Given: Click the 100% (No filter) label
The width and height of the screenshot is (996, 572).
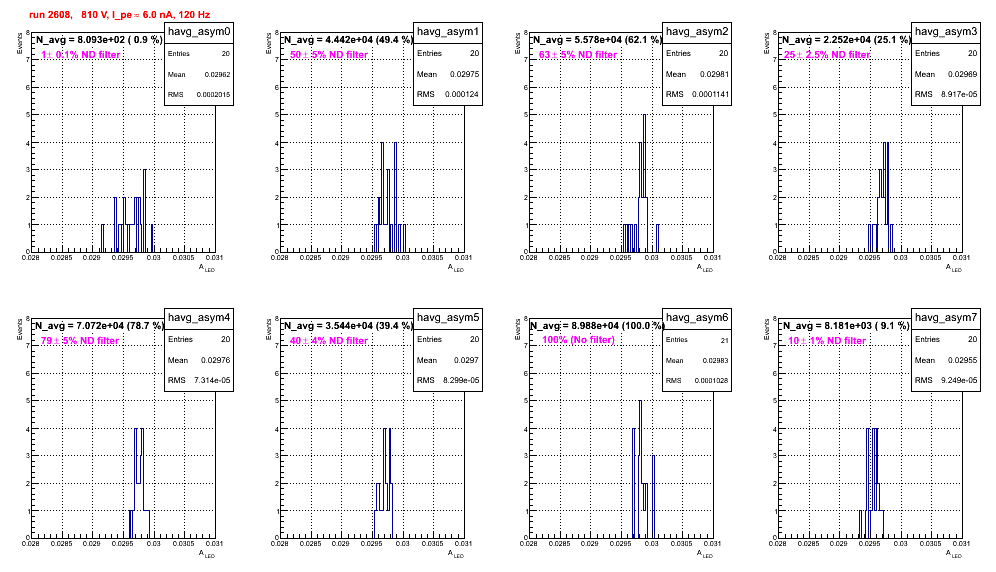Looking at the screenshot, I should coord(578,340).
